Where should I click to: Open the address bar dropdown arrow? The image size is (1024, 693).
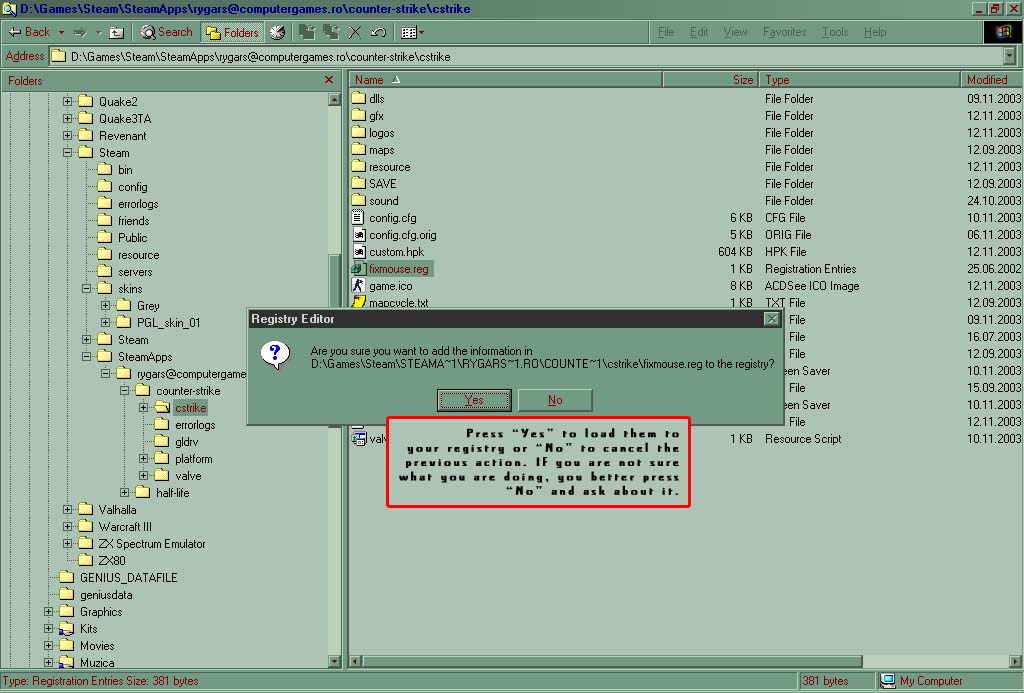(x=1010, y=57)
